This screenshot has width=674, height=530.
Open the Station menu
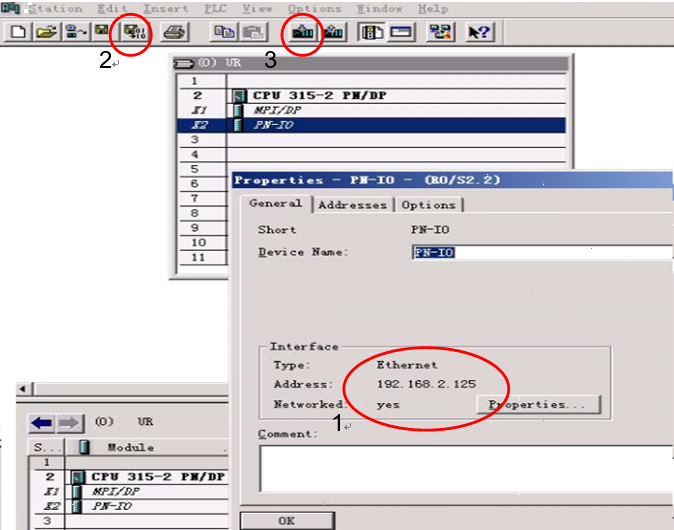55,9
